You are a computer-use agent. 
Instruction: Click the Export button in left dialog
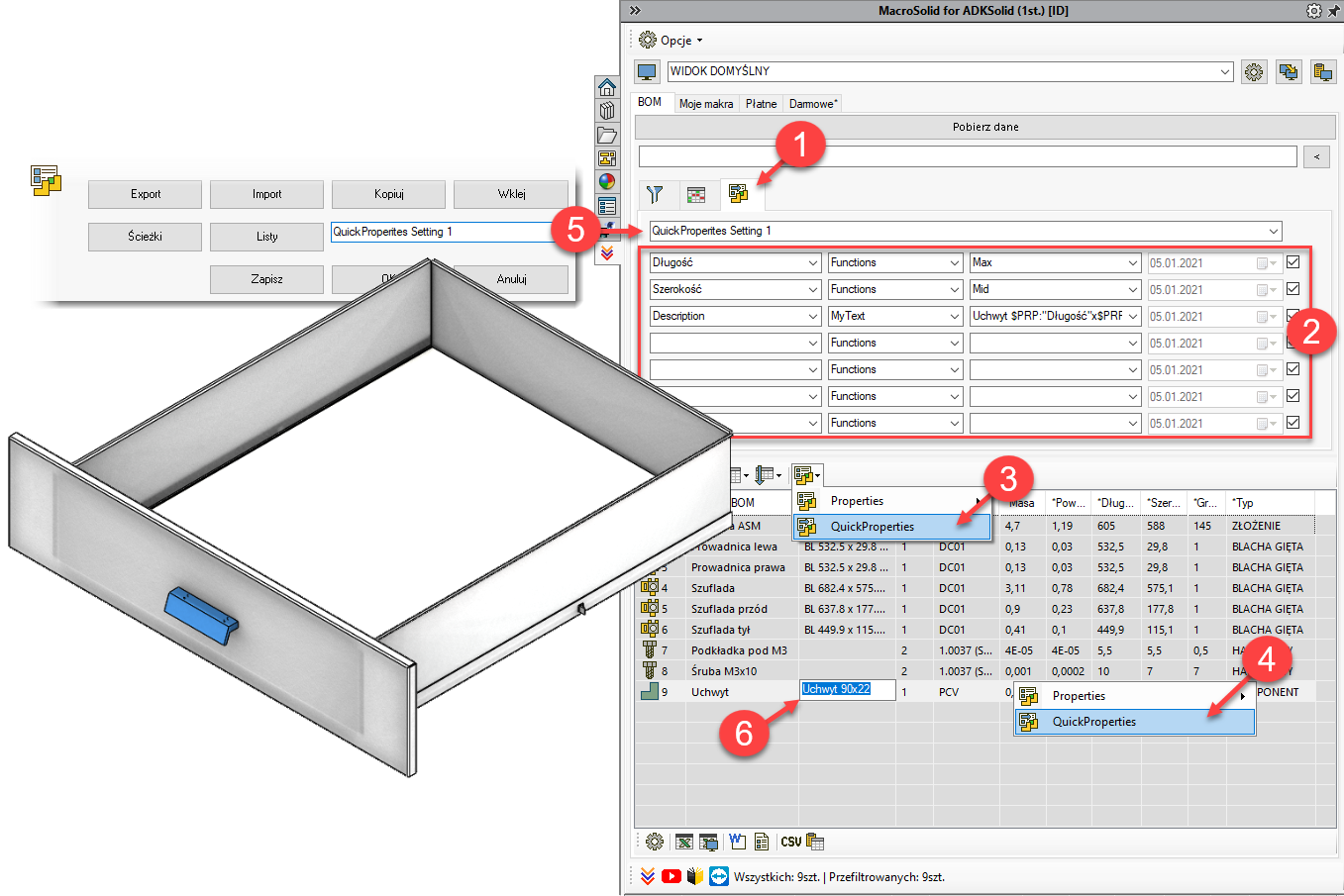[x=145, y=194]
